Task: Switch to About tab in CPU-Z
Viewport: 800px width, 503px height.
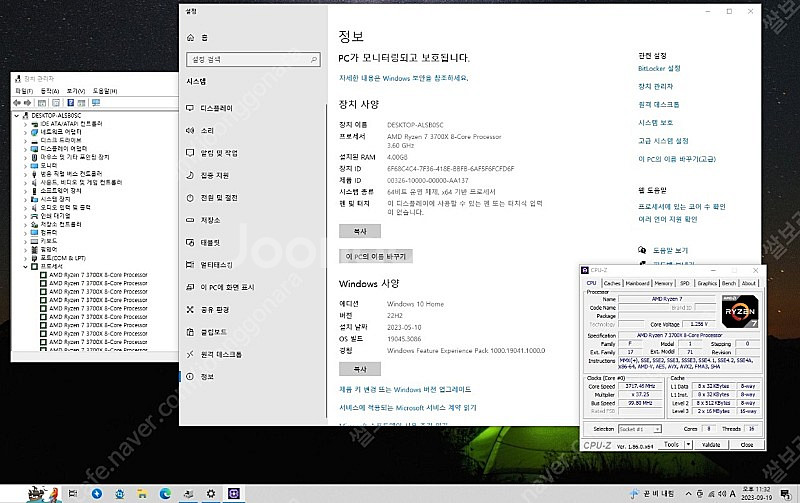Action: [x=748, y=283]
